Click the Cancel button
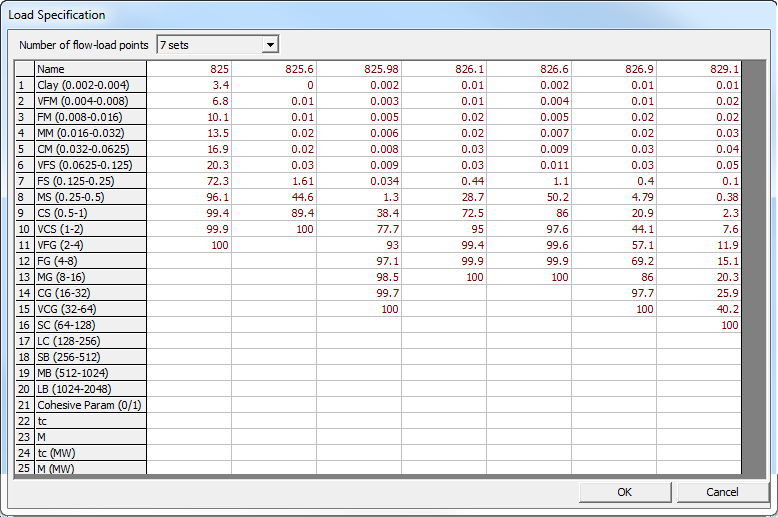 click(722, 492)
